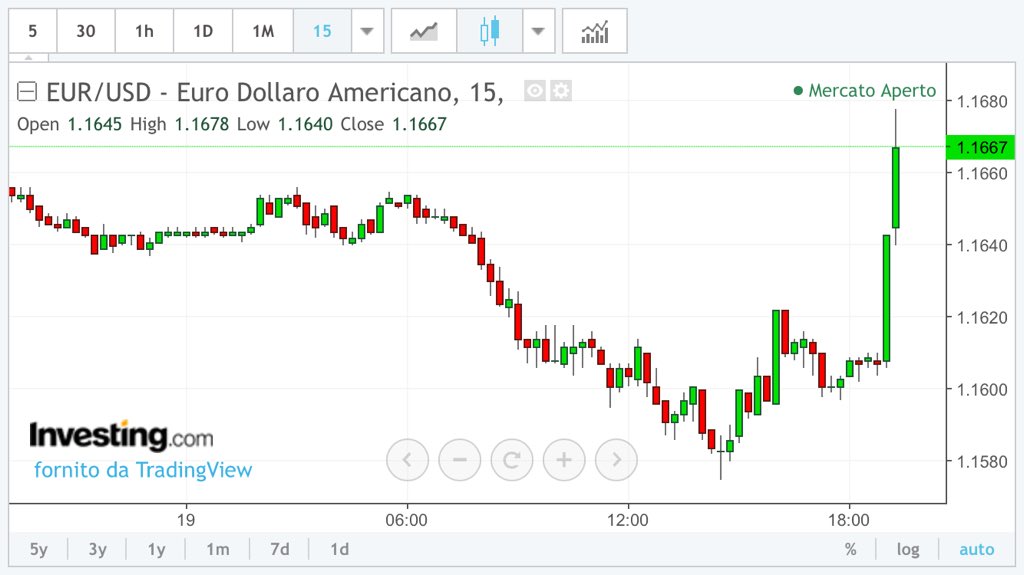Click the 12:00 time axis label
Image resolution: width=1024 pixels, height=575 pixels.
[x=628, y=520]
